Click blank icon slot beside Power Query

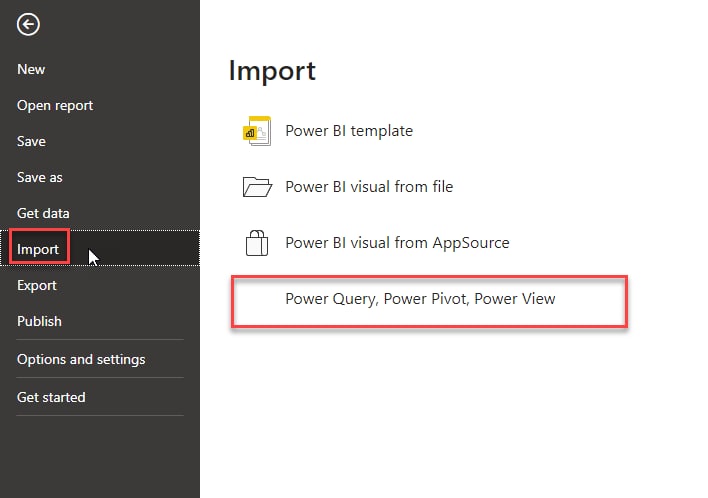click(x=257, y=299)
